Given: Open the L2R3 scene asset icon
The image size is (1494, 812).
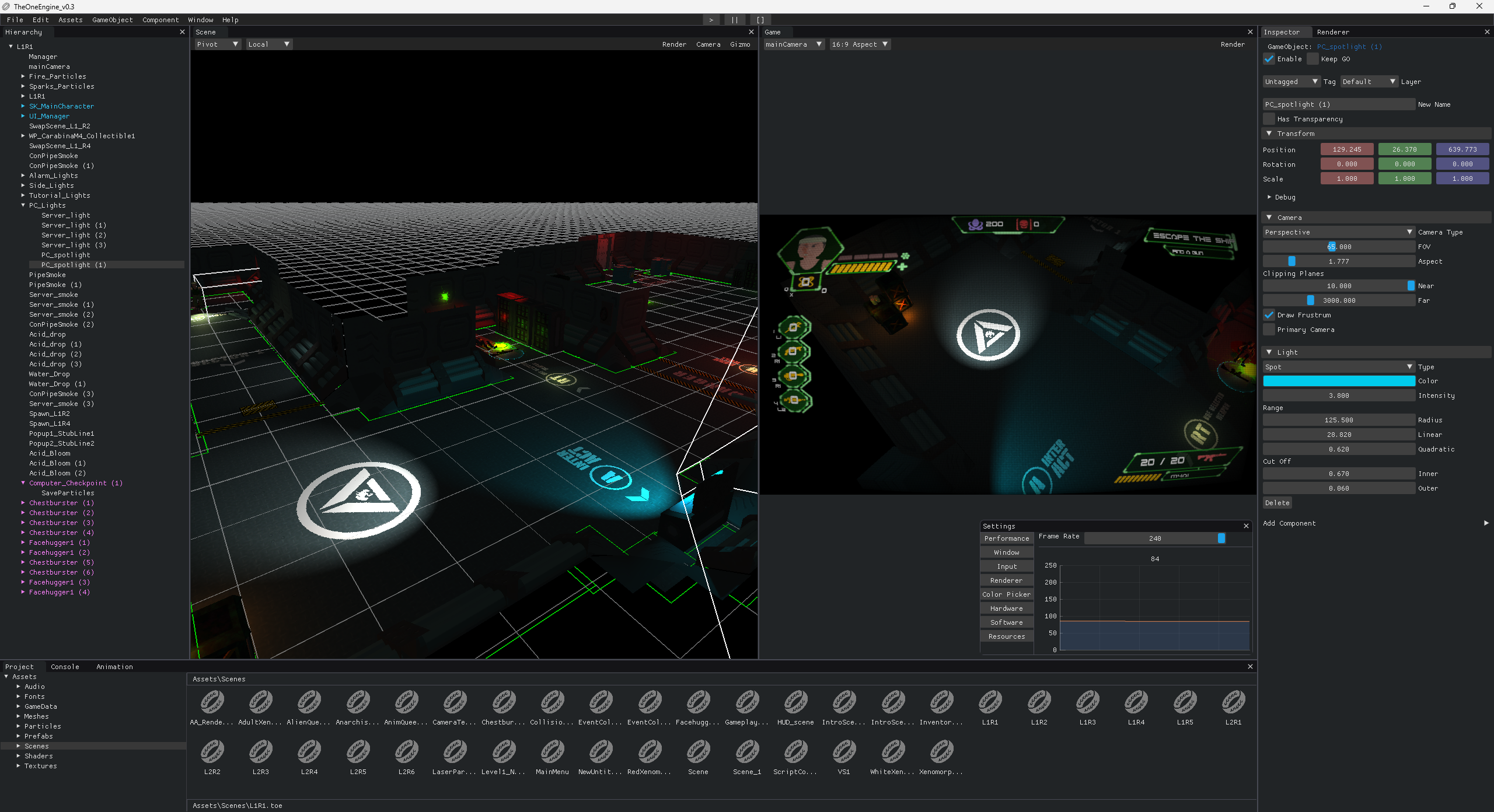Looking at the screenshot, I should click(260, 752).
